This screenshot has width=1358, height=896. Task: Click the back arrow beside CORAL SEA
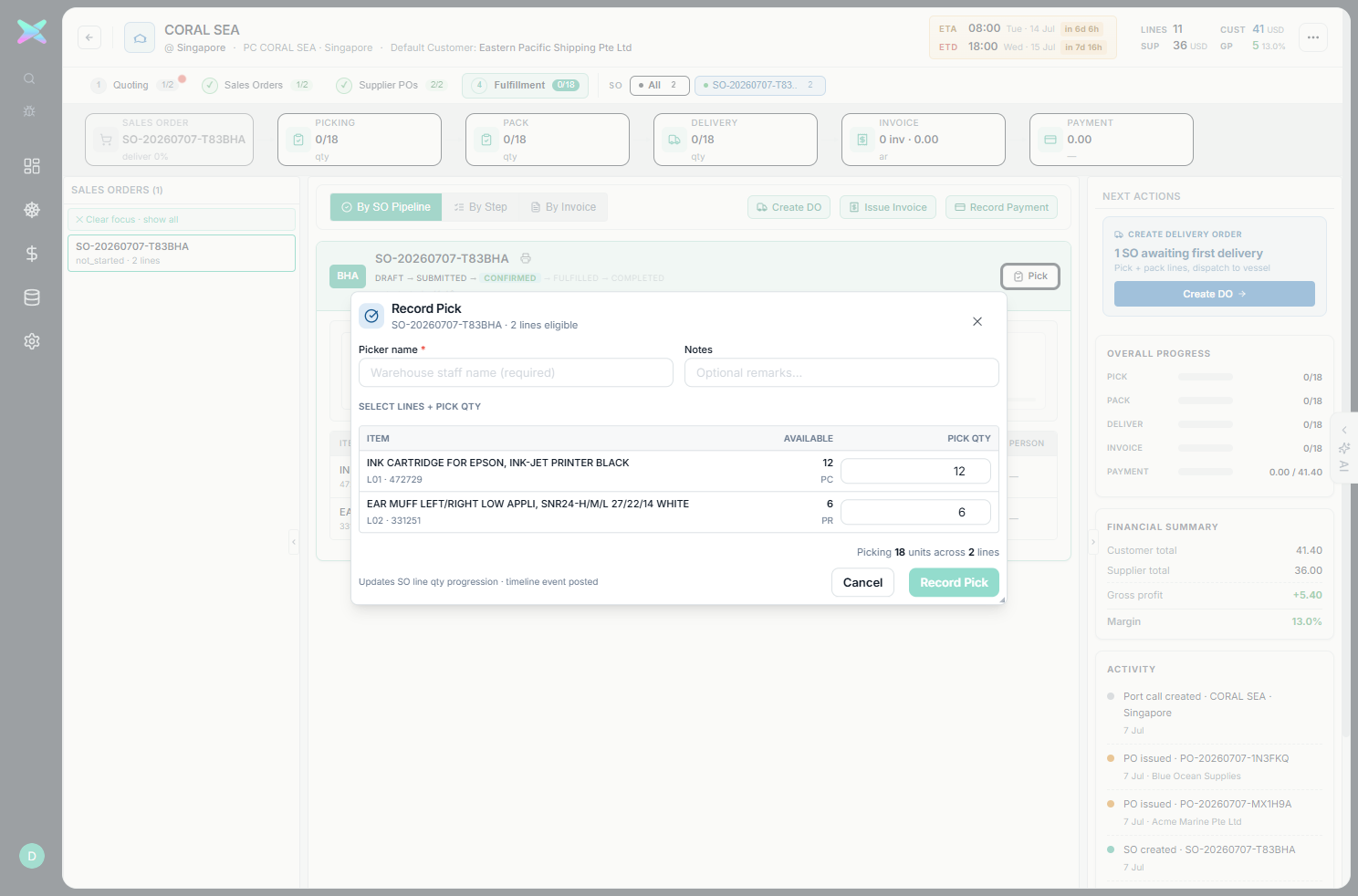(x=89, y=37)
